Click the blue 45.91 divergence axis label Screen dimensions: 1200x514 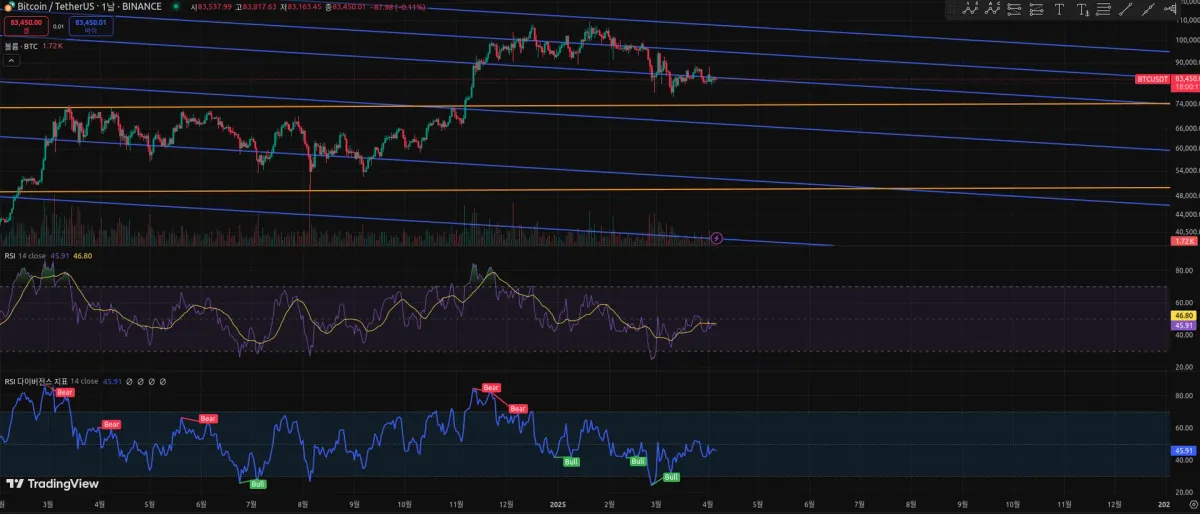click(1184, 450)
